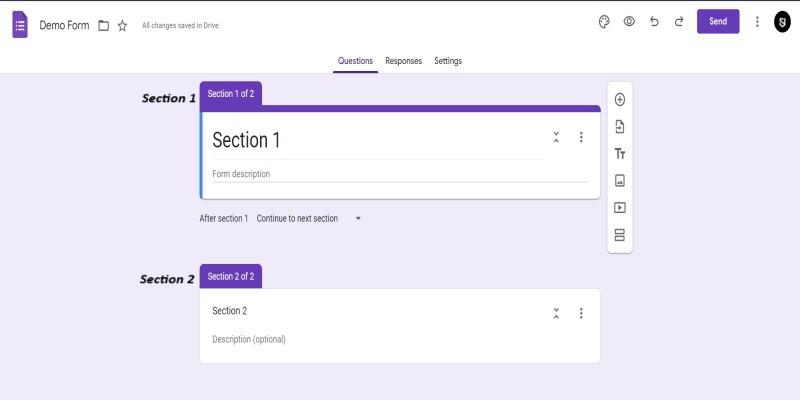
Task: Preview the form with eye icon
Action: pos(629,21)
